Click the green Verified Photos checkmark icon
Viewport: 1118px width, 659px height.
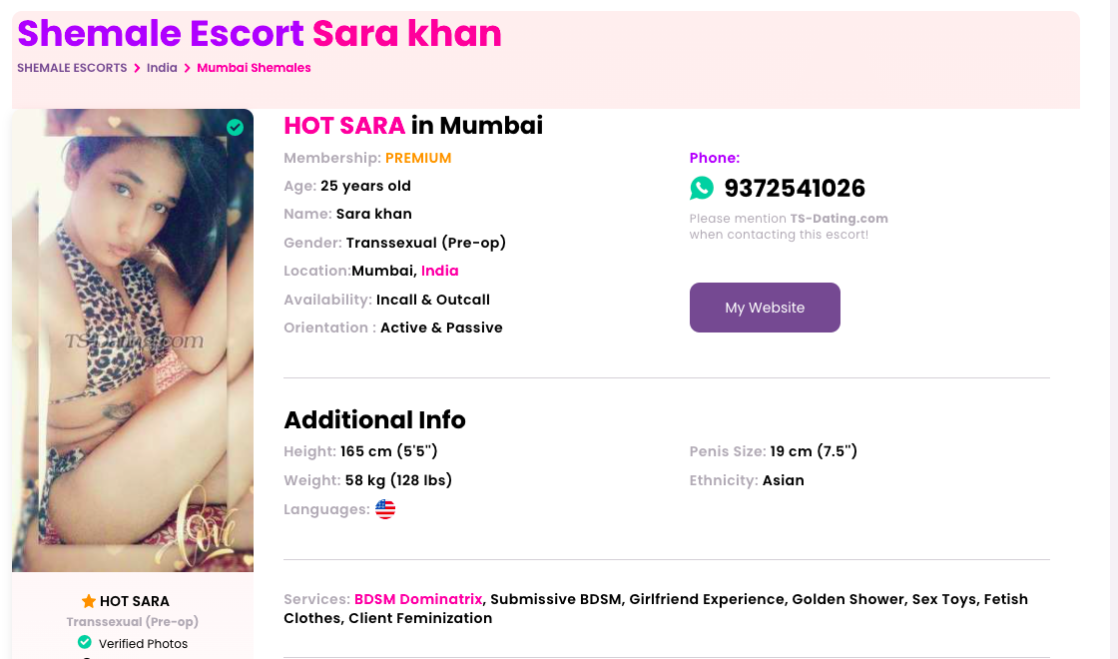85,643
